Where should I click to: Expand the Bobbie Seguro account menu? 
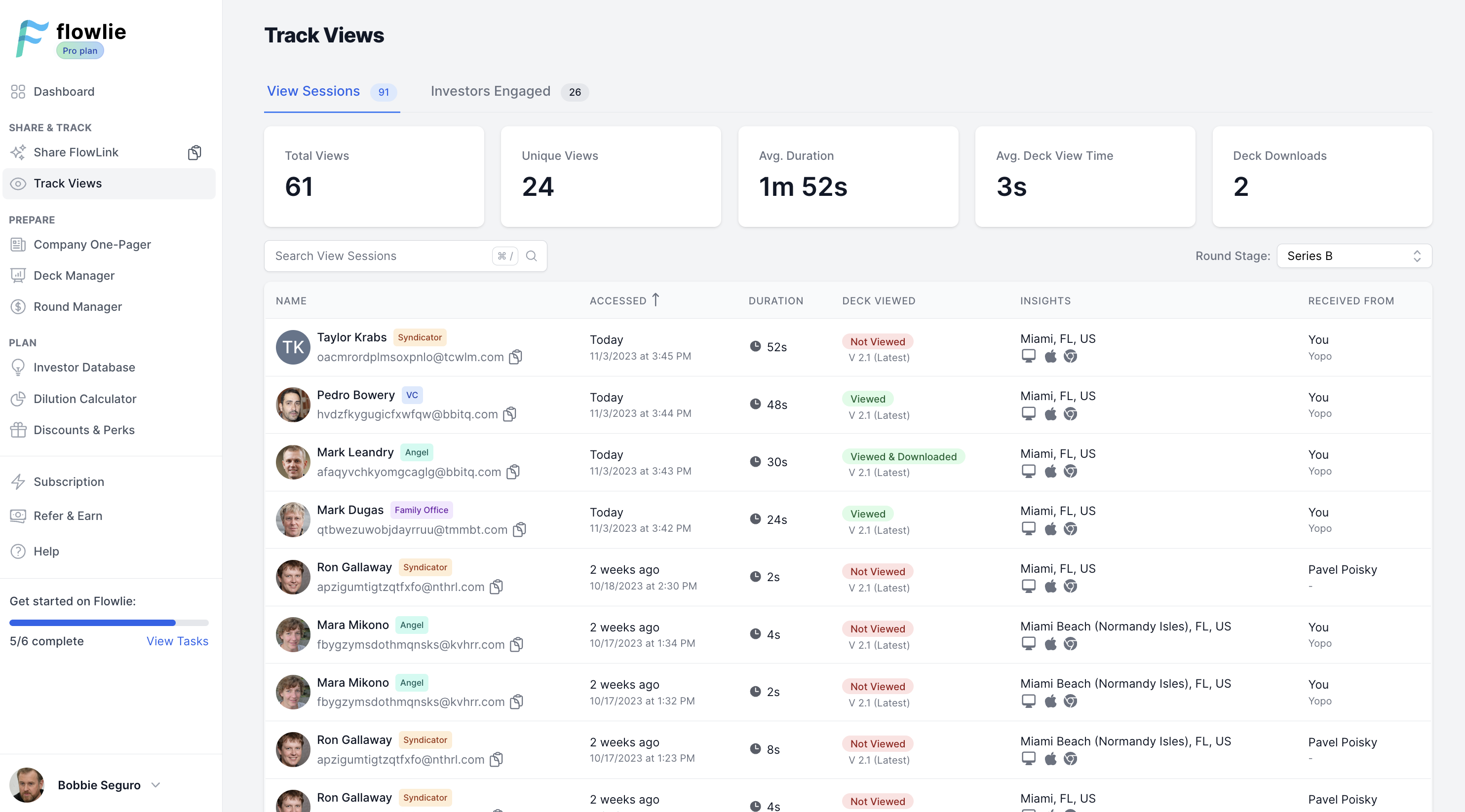156,785
